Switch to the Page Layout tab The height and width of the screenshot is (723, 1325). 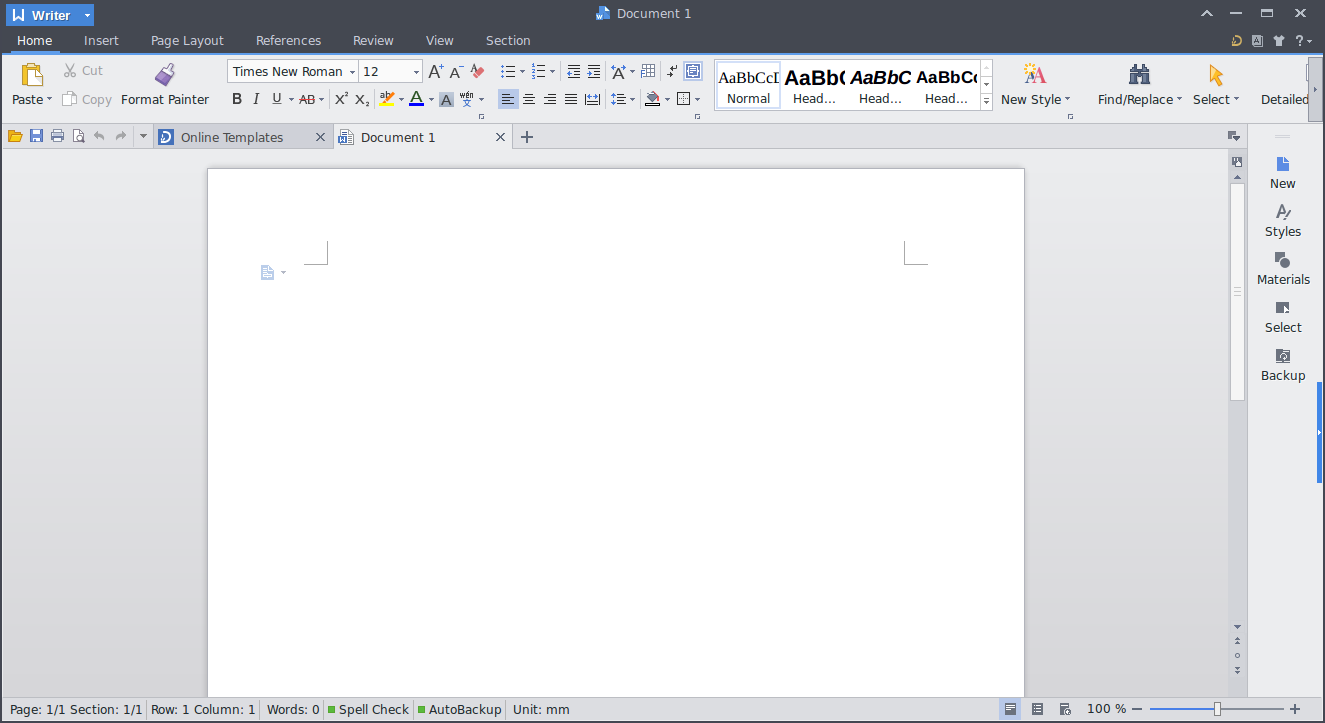187,41
